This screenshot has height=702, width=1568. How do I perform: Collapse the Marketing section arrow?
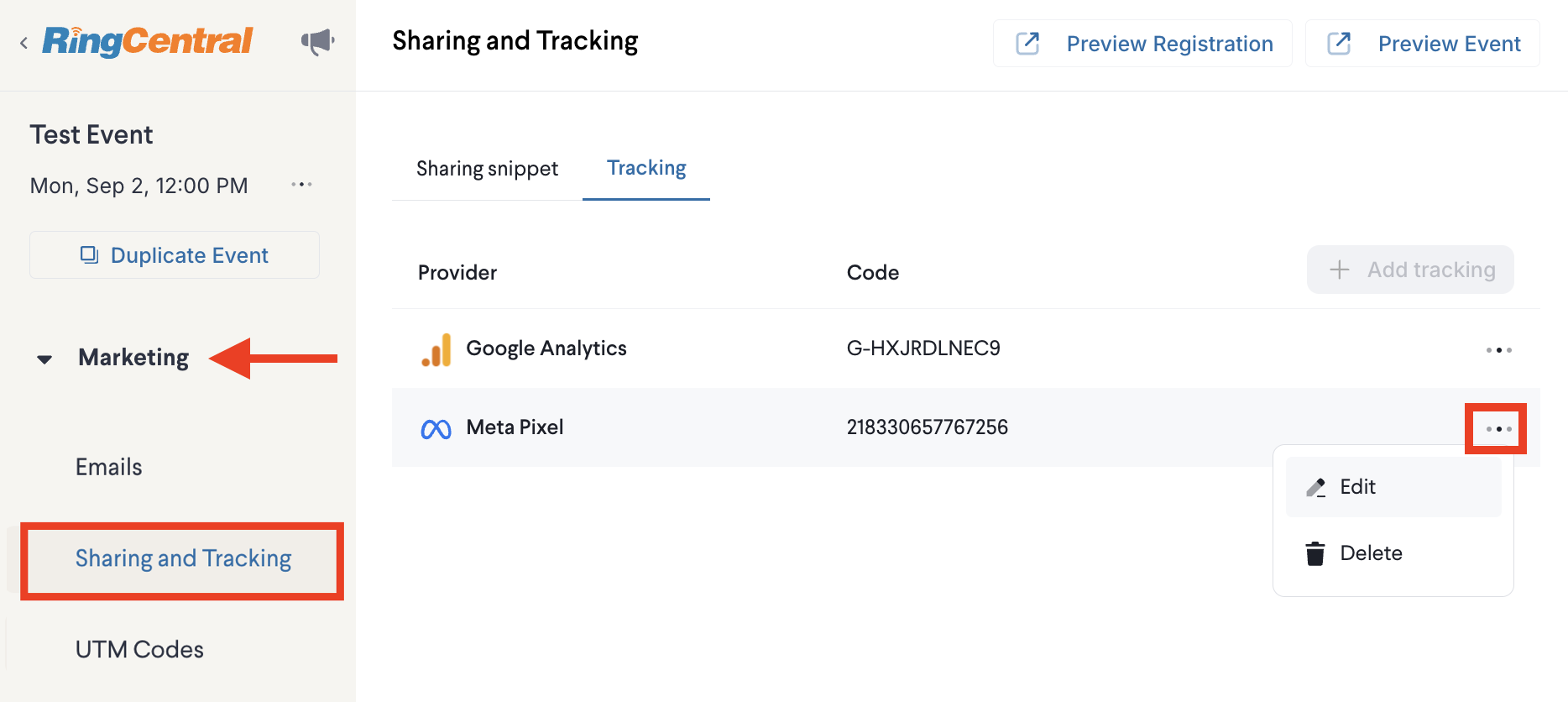[44, 359]
